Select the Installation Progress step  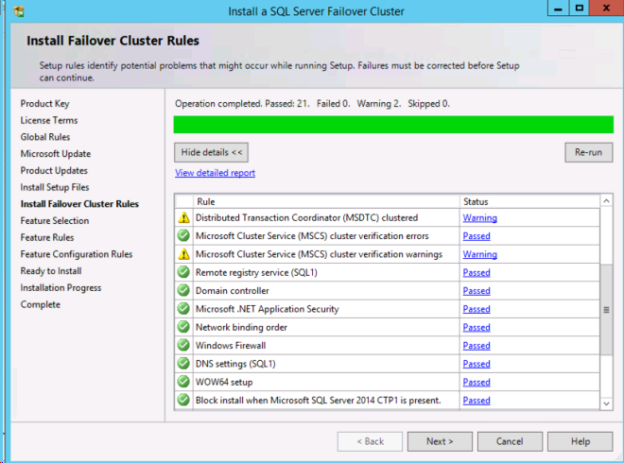pos(61,287)
